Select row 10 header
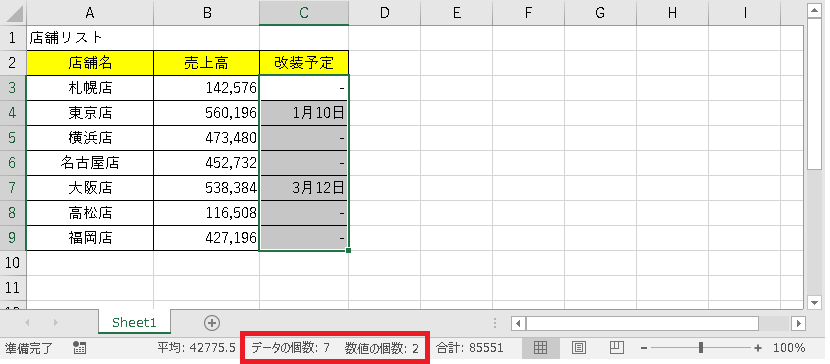830x364 pixels. click(13, 262)
